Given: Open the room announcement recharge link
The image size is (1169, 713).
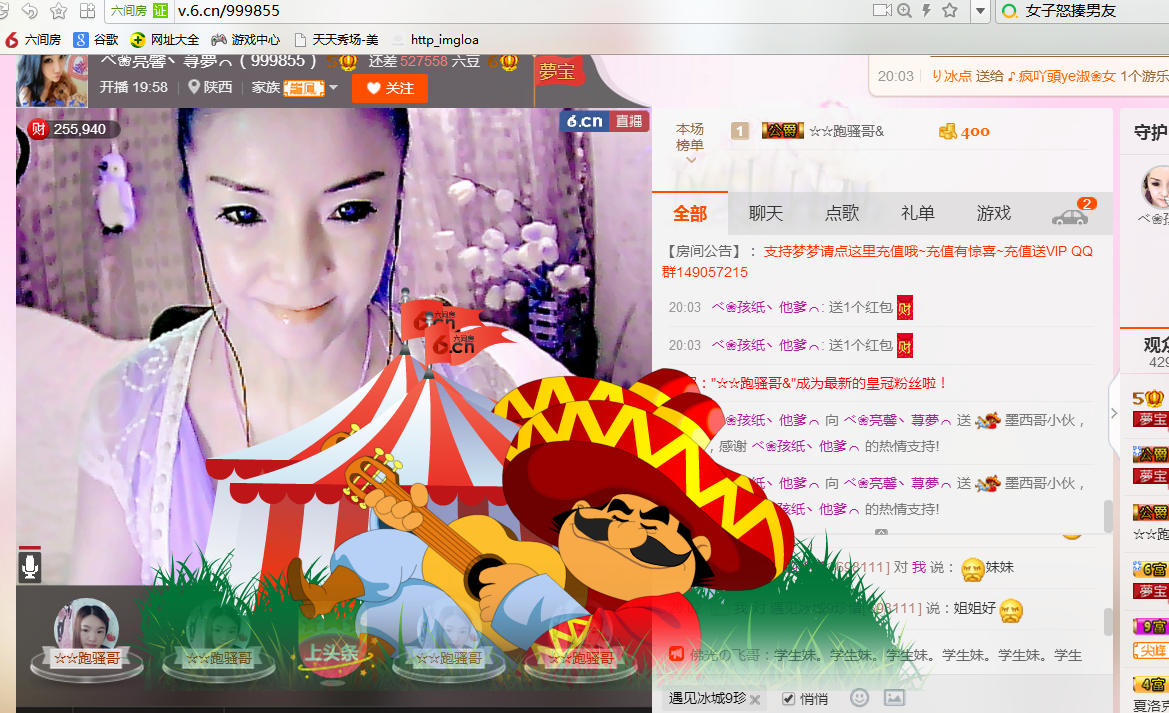Looking at the screenshot, I should pyautogui.click(x=927, y=251).
